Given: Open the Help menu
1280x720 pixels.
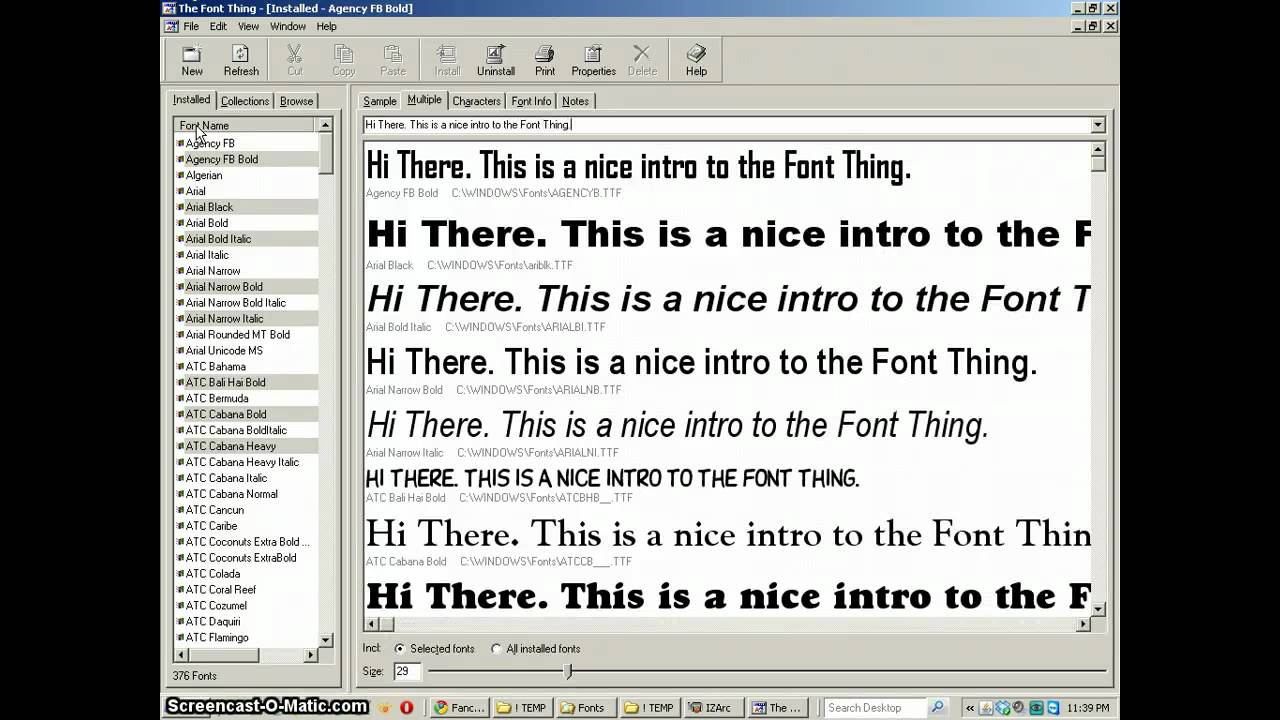Looking at the screenshot, I should (x=327, y=26).
